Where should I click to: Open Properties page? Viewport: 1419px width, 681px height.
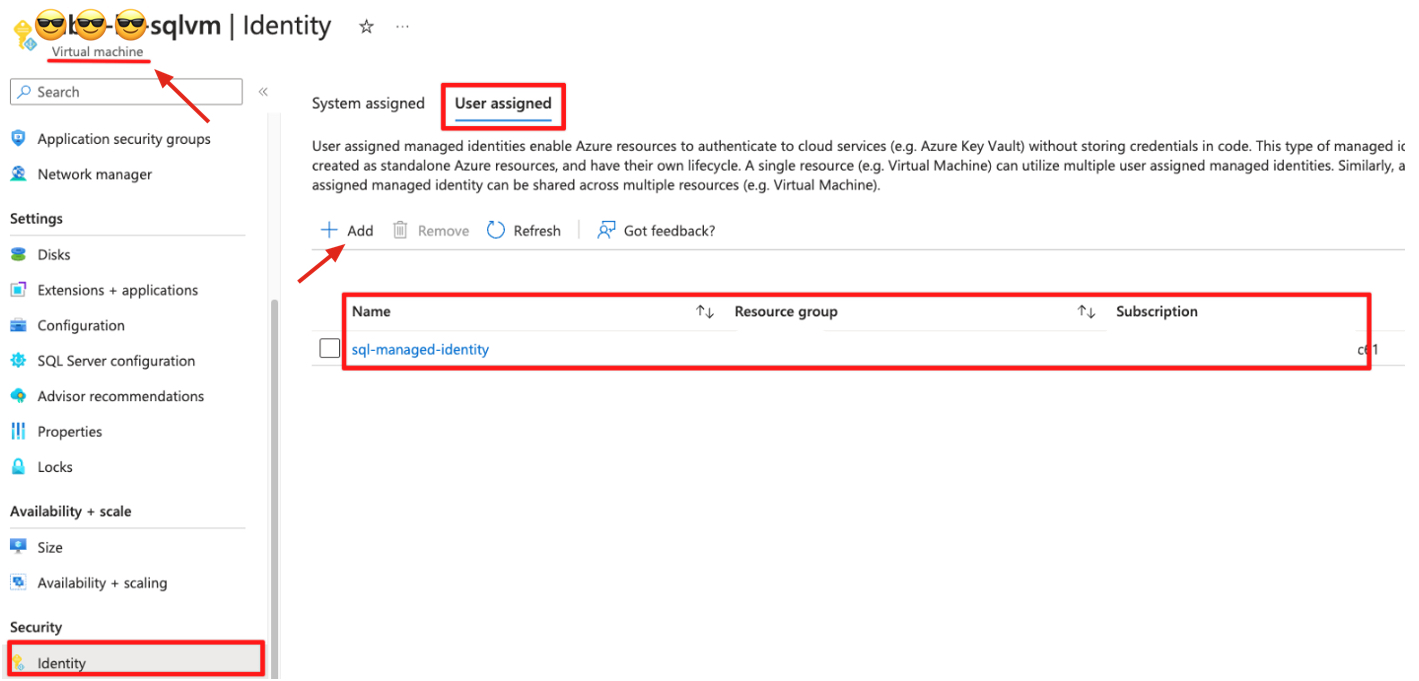point(70,432)
